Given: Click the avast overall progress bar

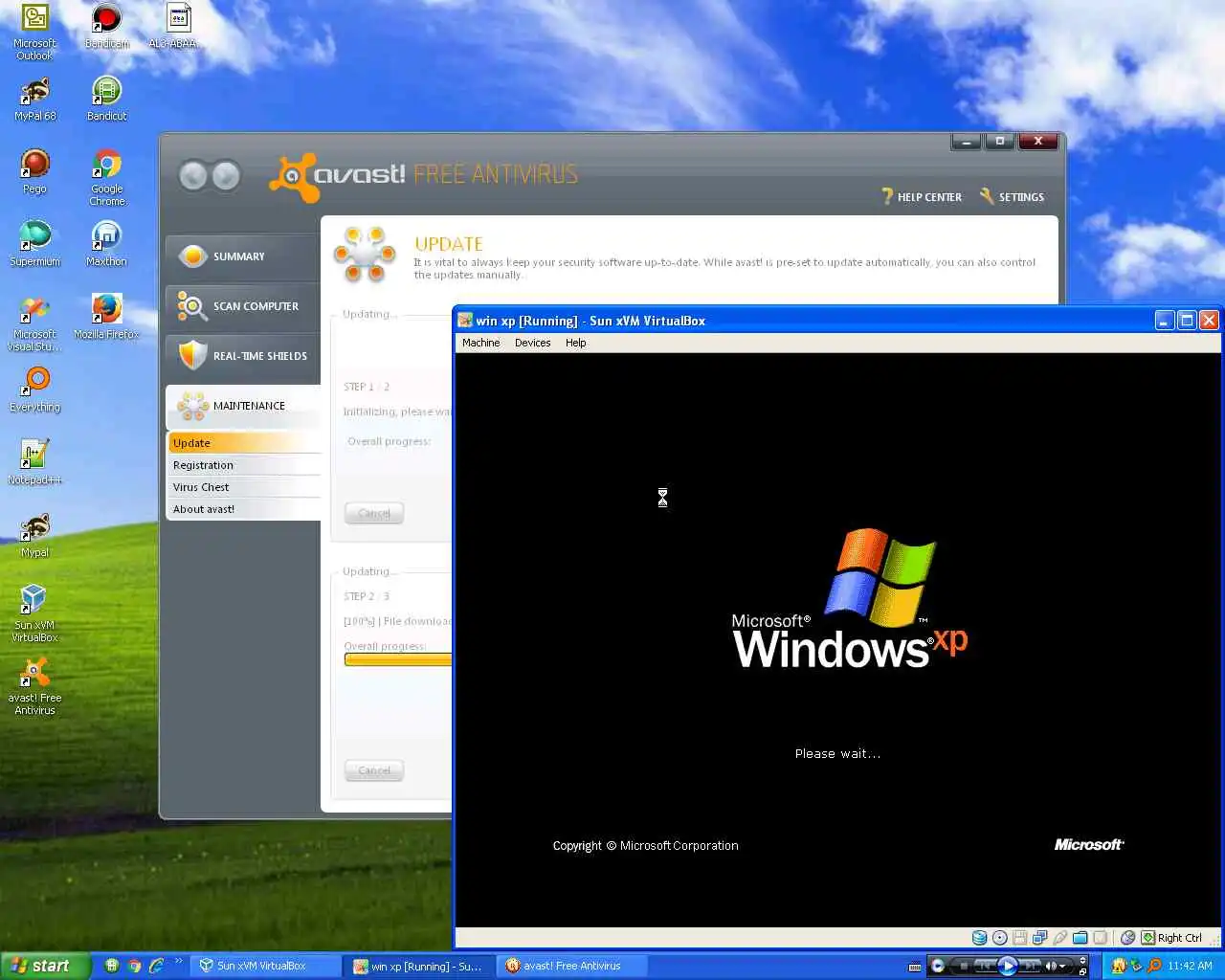Looking at the screenshot, I should point(398,659).
